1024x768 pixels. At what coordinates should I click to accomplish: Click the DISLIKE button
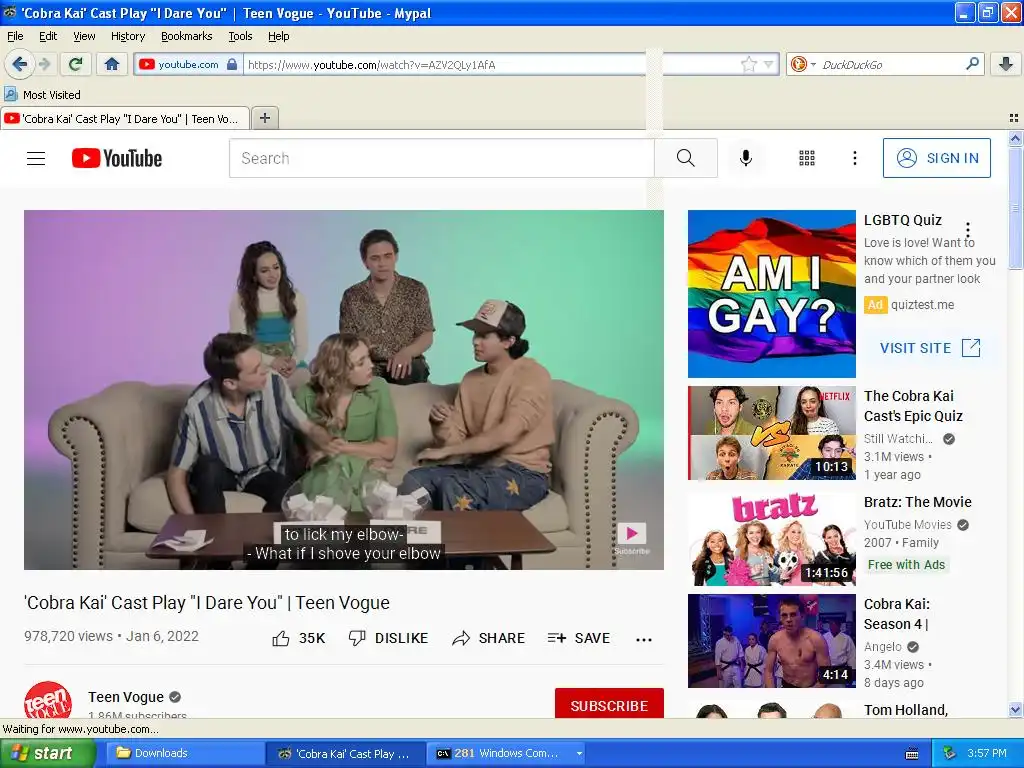[x=389, y=638]
